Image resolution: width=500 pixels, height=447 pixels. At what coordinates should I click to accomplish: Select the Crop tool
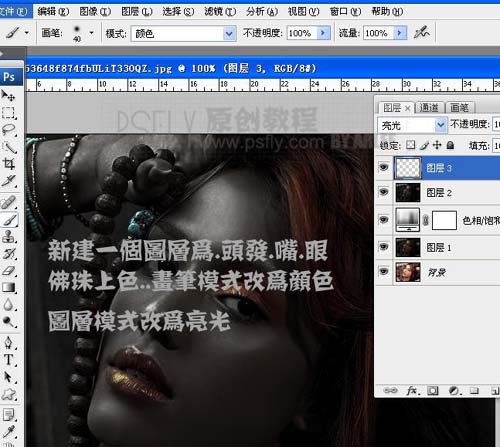[x=9, y=164]
